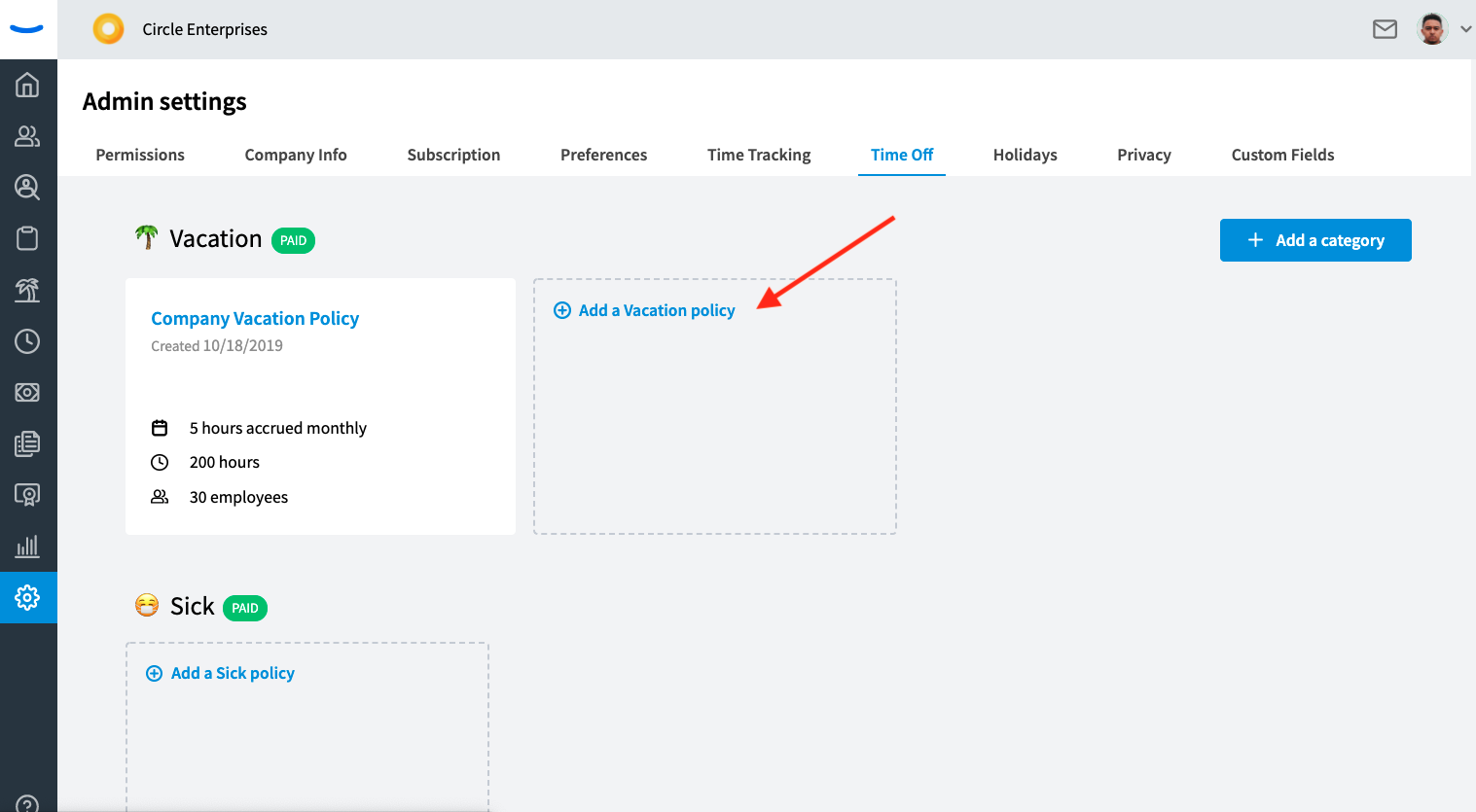Screen dimensions: 1476x812
Task: Open the People icon in sidebar
Action: [x=27, y=136]
